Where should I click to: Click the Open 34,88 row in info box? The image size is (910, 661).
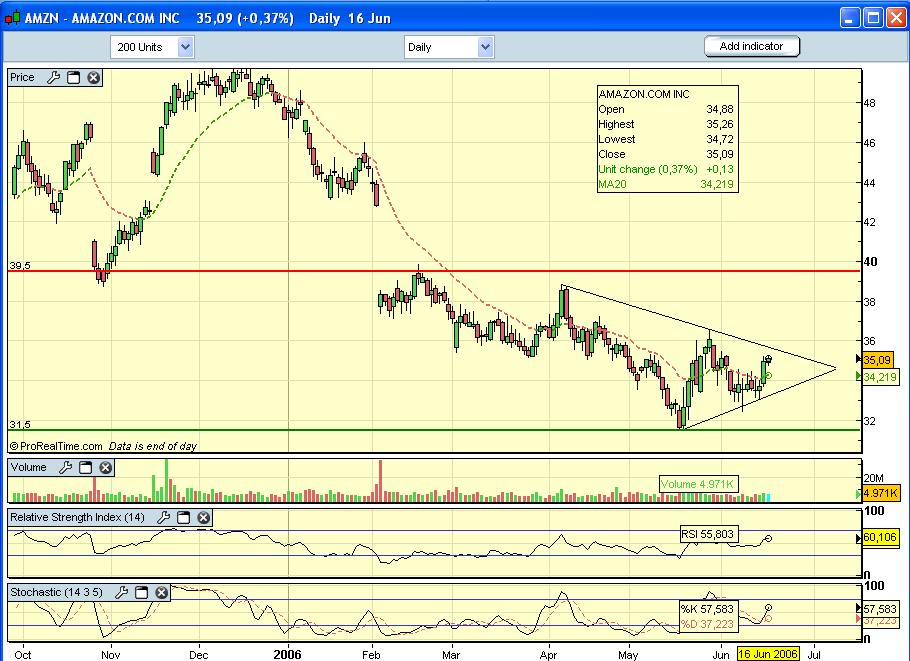click(x=666, y=109)
